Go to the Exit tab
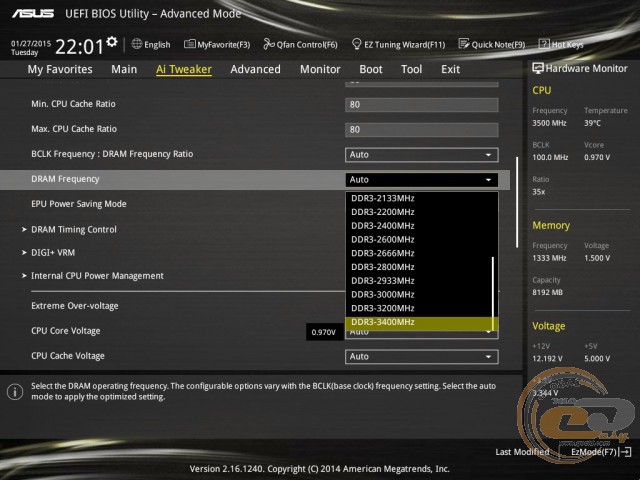The width and height of the screenshot is (640, 480). 450,69
